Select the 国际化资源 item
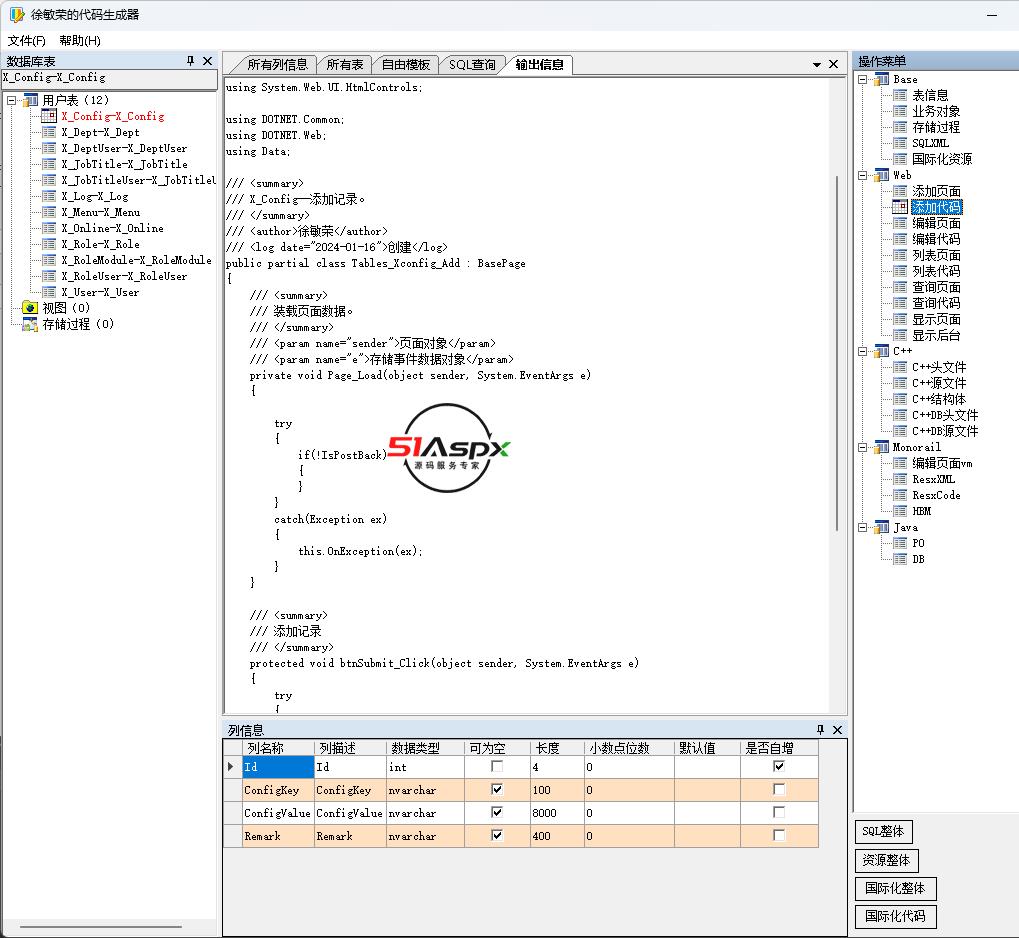 pyautogui.click(x=942, y=159)
